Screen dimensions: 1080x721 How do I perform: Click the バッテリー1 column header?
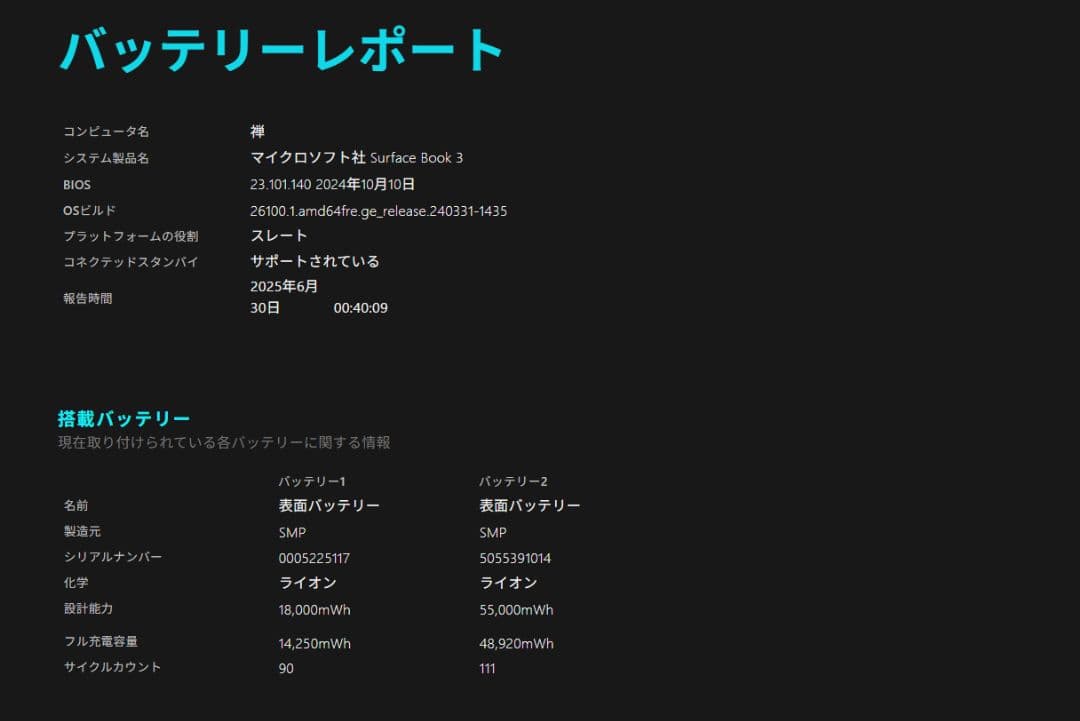[311, 480]
